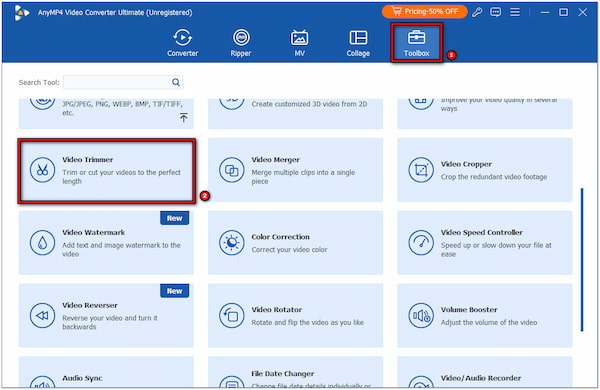Open the Video Speed Controller gauge icon
The height and width of the screenshot is (390, 600).
point(421,242)
